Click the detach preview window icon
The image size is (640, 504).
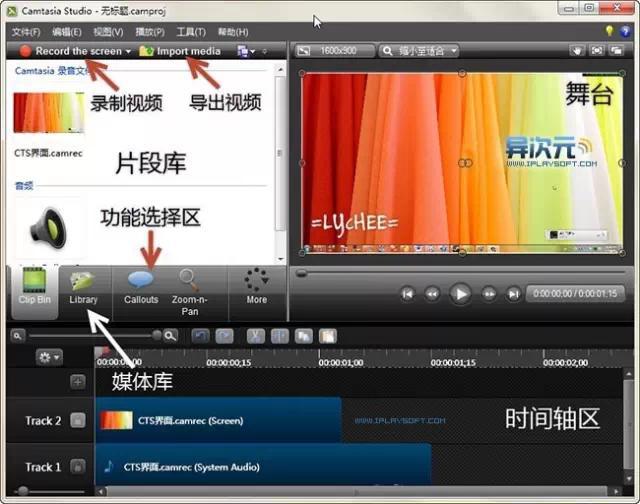(616, 51)
